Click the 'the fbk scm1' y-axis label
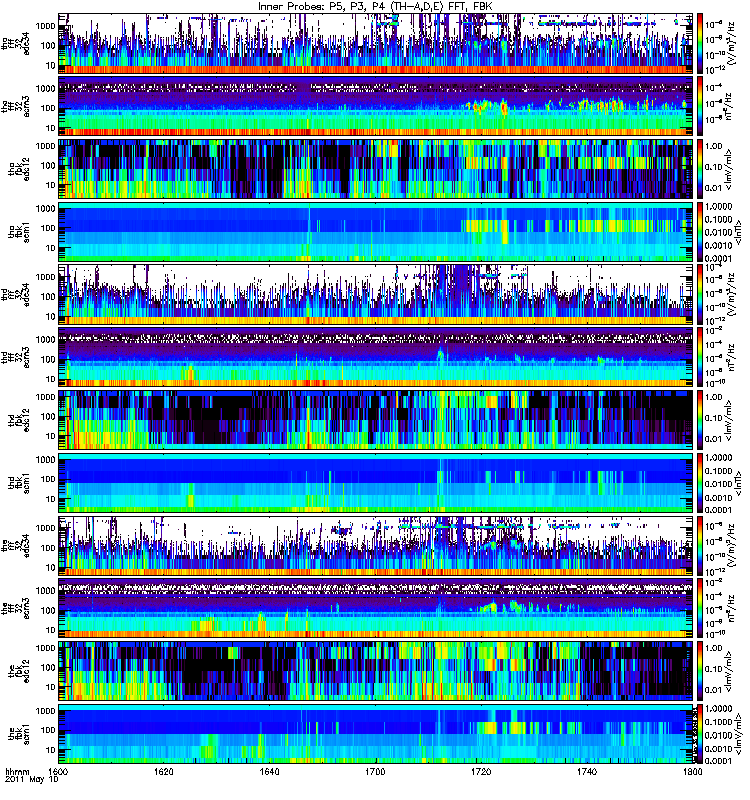This screenshot has height=800, width=750. click(x=19, y=733)
